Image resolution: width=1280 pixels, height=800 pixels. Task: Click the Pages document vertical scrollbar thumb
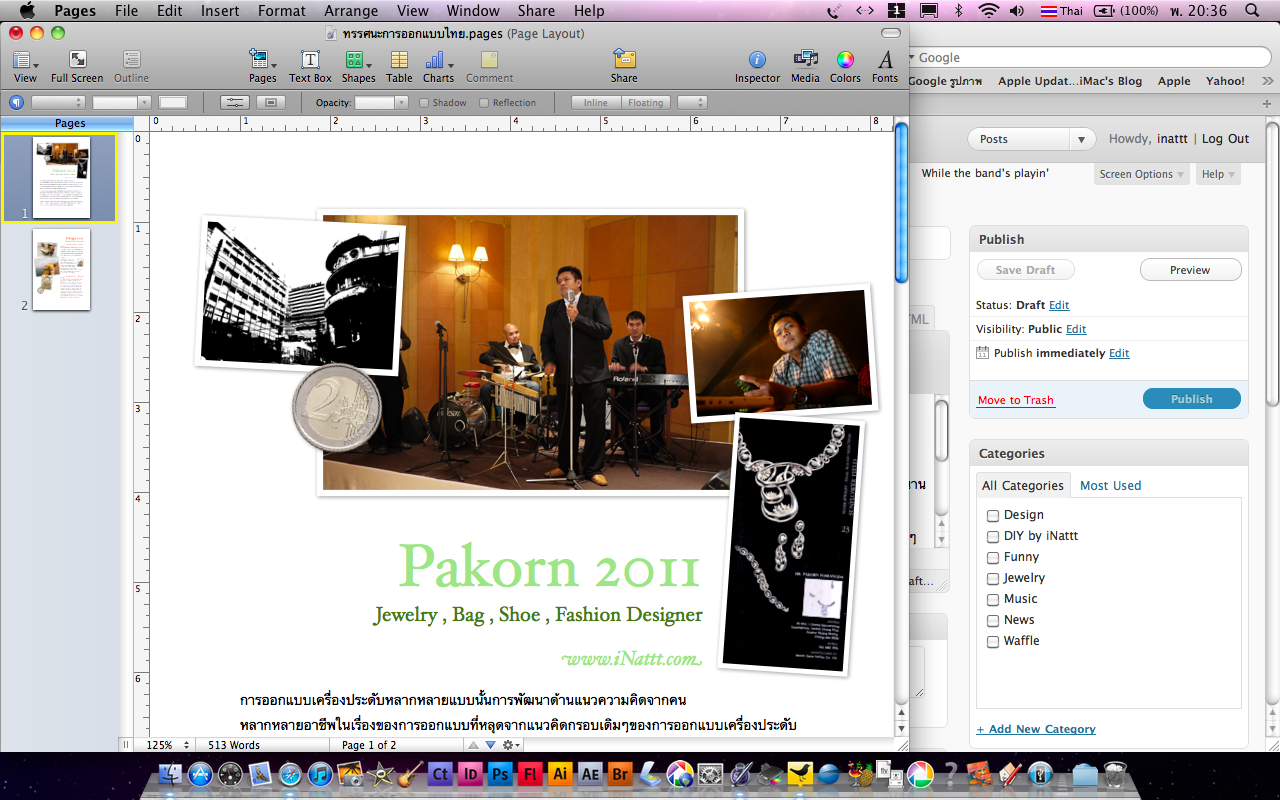coord(901,200)
